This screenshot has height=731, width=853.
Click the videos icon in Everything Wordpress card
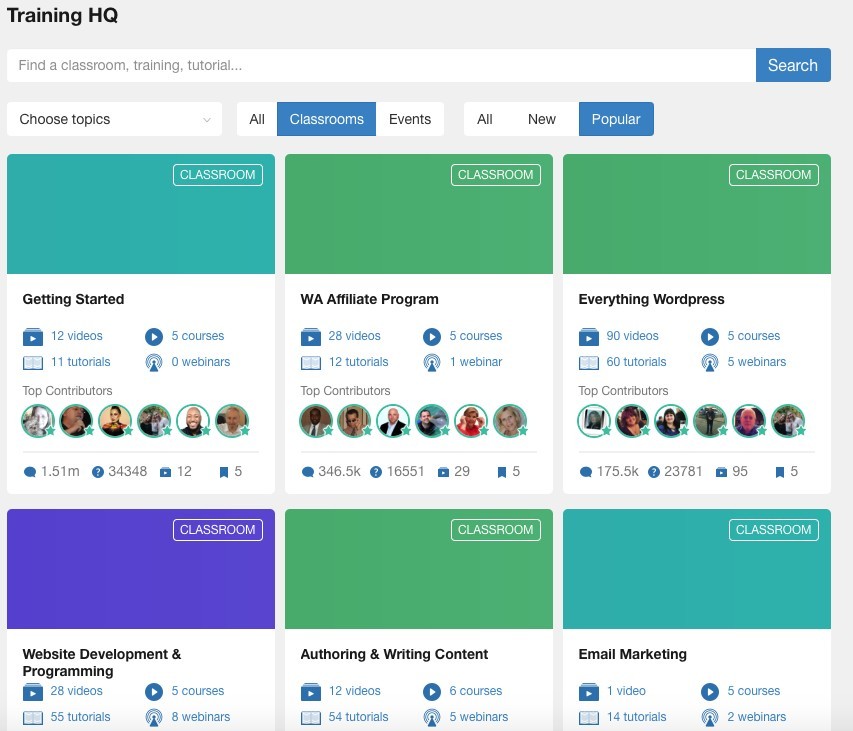(589, 337)
